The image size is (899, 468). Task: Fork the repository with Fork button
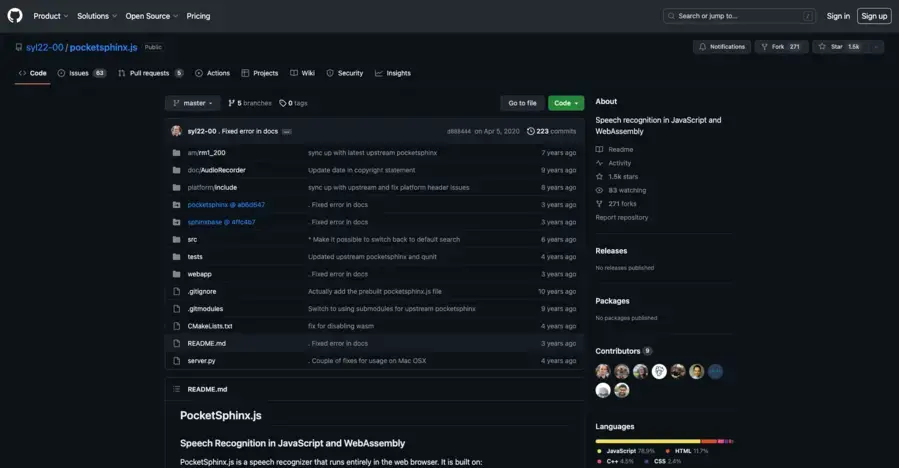click(781, 47)
